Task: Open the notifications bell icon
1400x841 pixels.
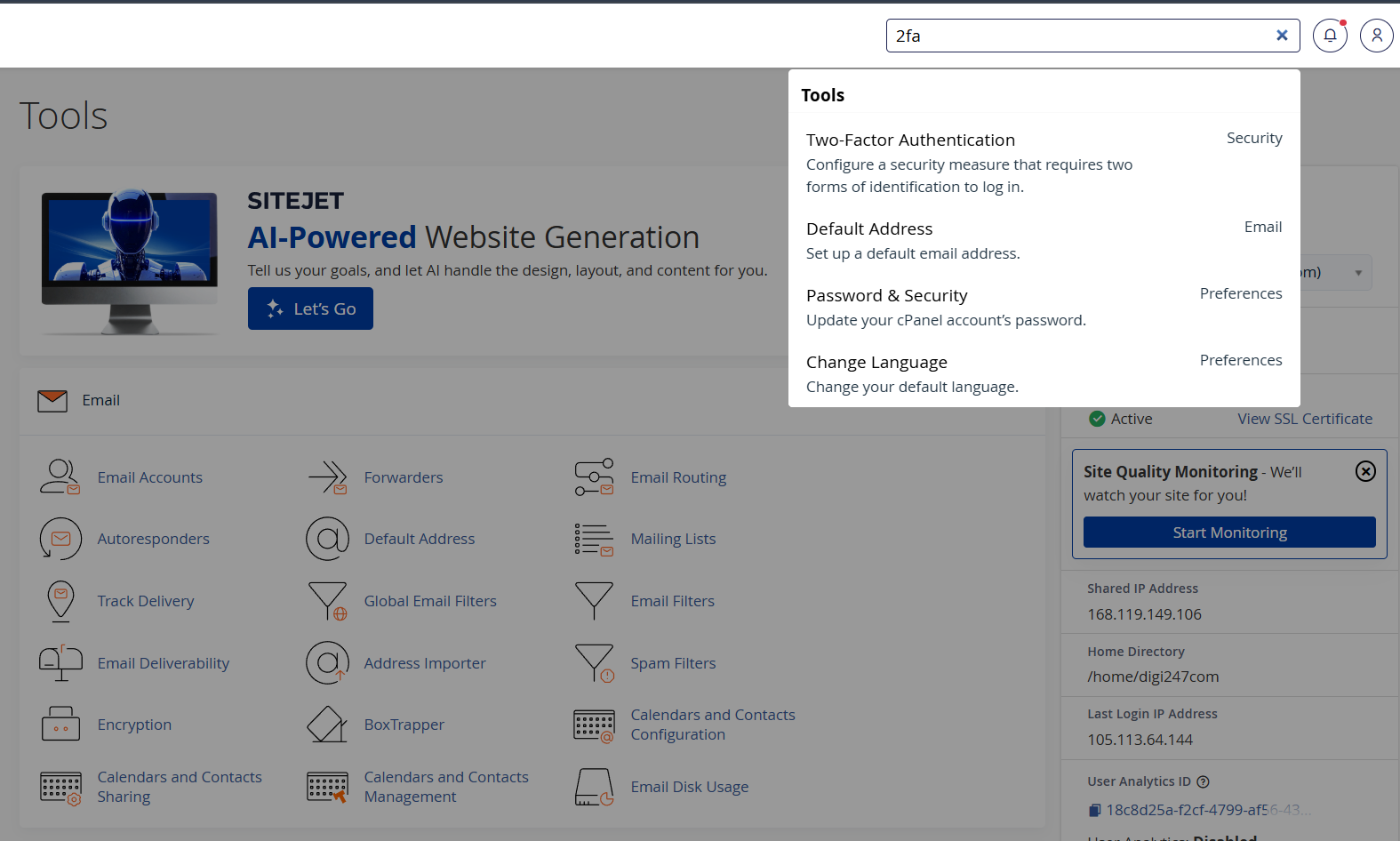Action: point(1330,36)
